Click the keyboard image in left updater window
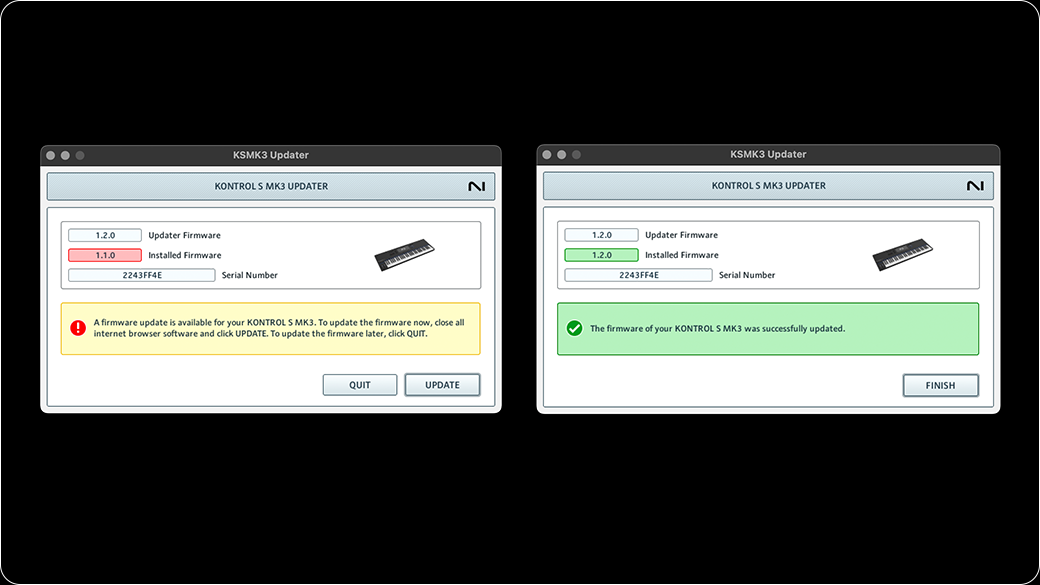 pos(405,254)
